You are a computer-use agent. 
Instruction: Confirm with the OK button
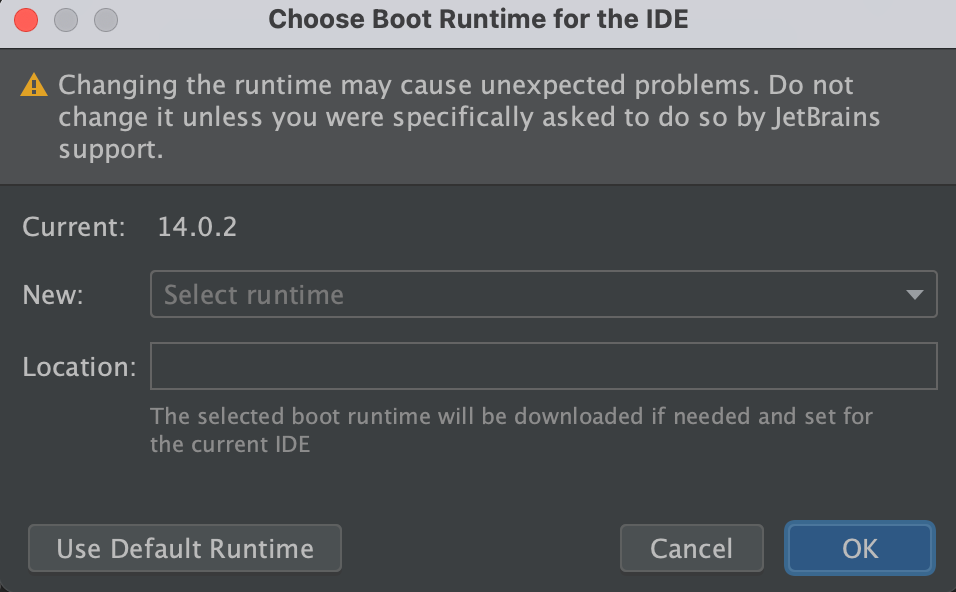pyautogui.click(x=860, y=548)
